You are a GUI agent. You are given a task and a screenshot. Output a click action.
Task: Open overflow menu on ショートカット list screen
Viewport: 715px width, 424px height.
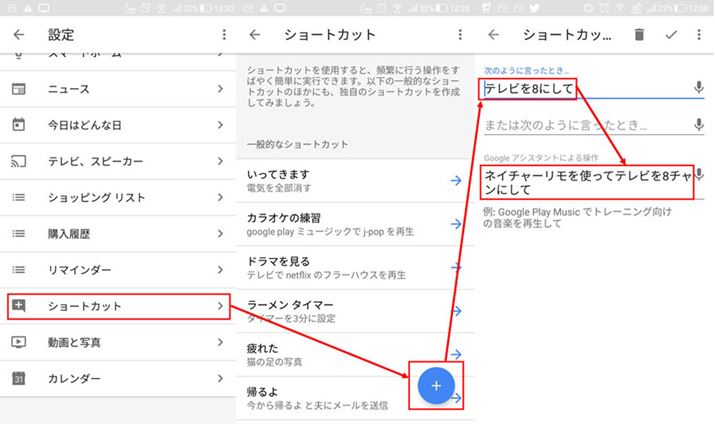pos(460,35)
